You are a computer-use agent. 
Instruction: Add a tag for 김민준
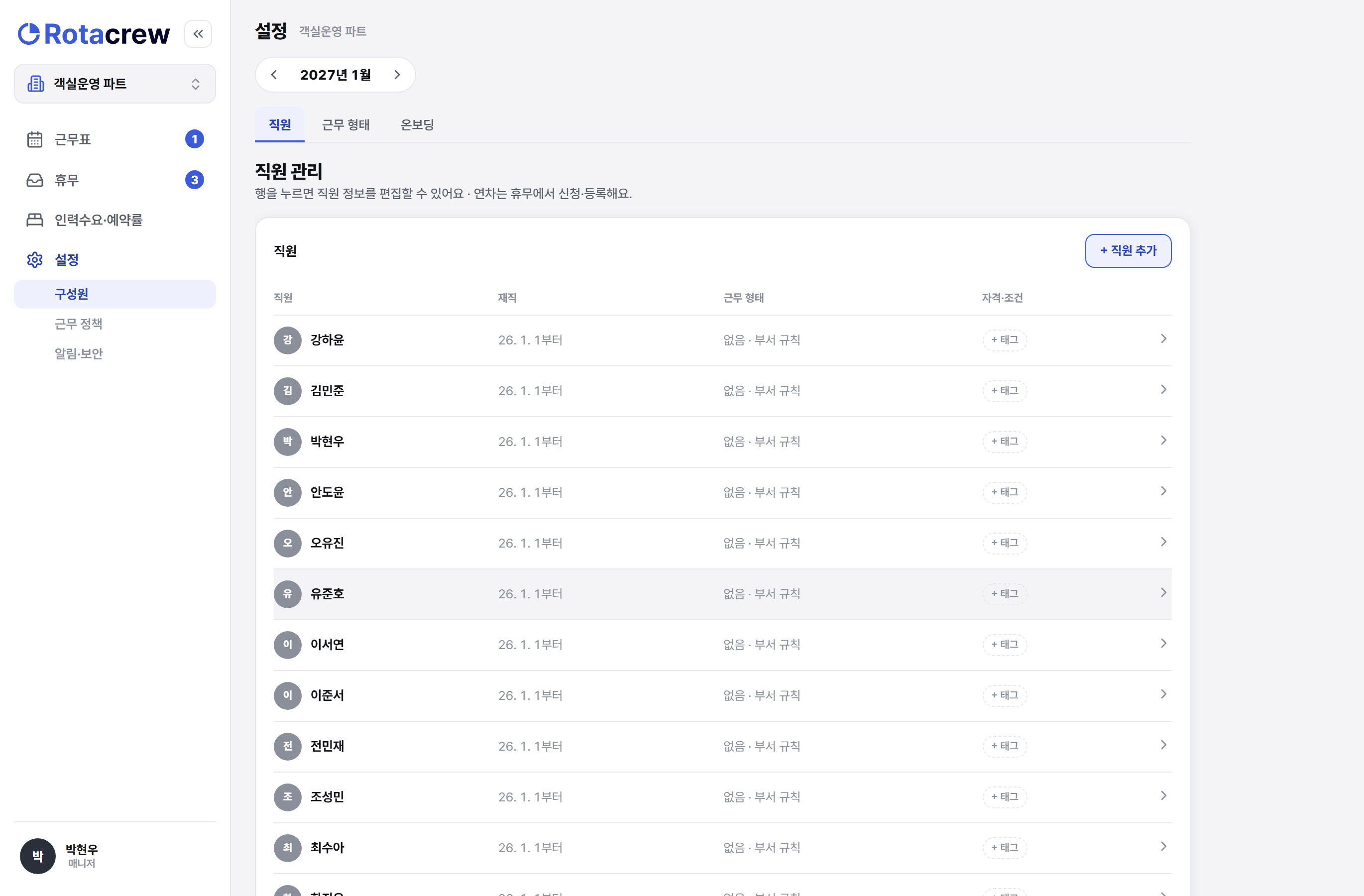[x=1004, y=391]
